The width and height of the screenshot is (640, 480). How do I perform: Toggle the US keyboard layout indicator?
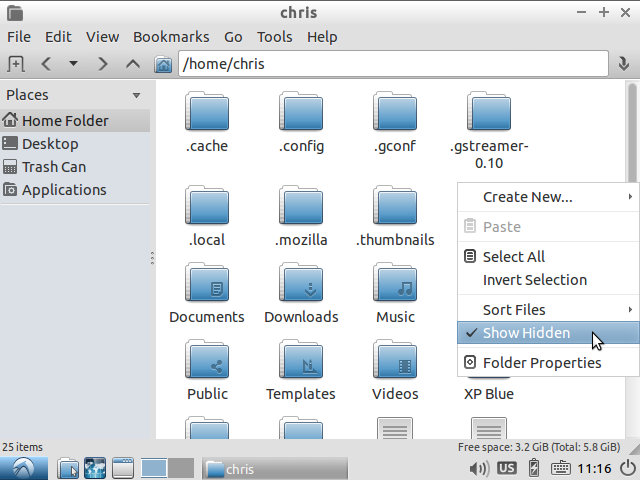point(507,468)
